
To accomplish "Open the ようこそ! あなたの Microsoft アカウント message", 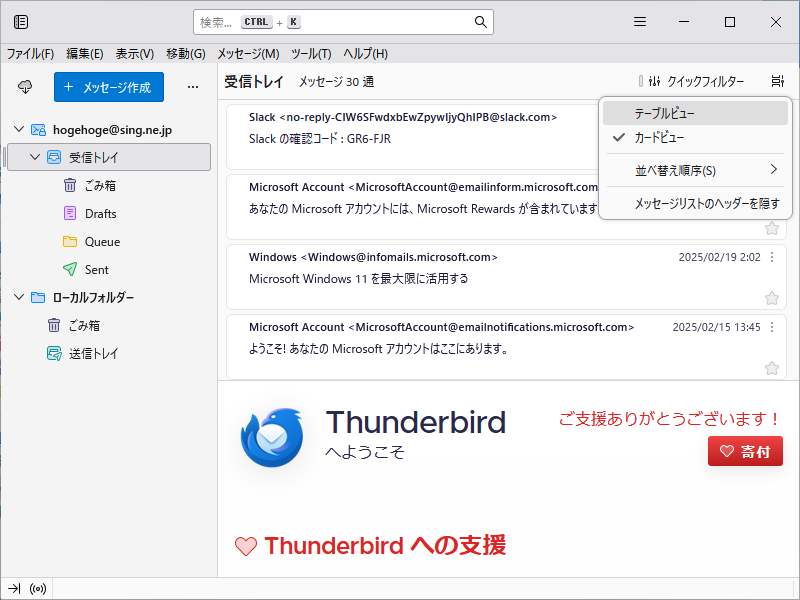I will click(x=506, y=346).
